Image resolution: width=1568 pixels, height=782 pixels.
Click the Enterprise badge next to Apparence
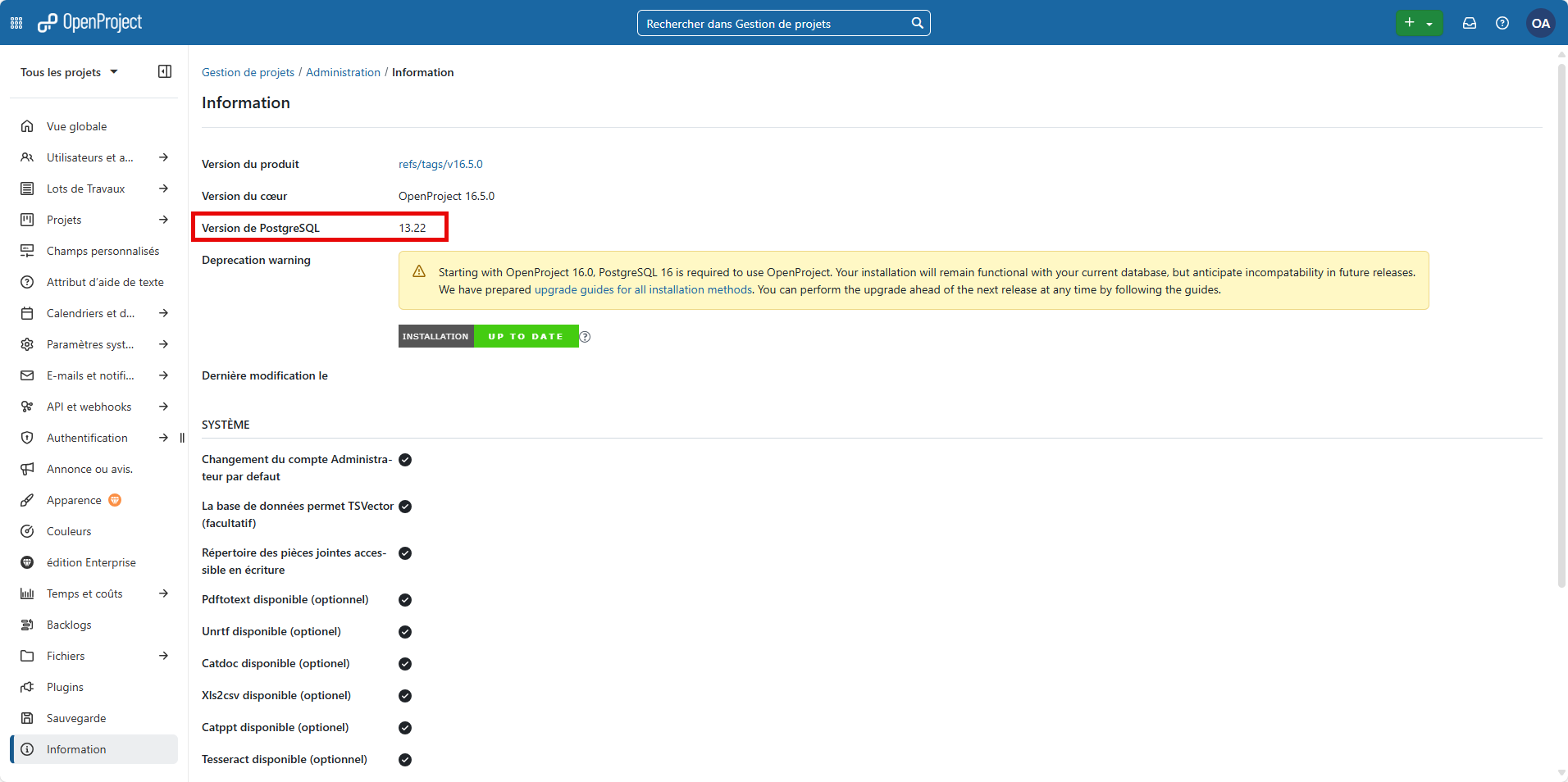click(x=115, y=500)
